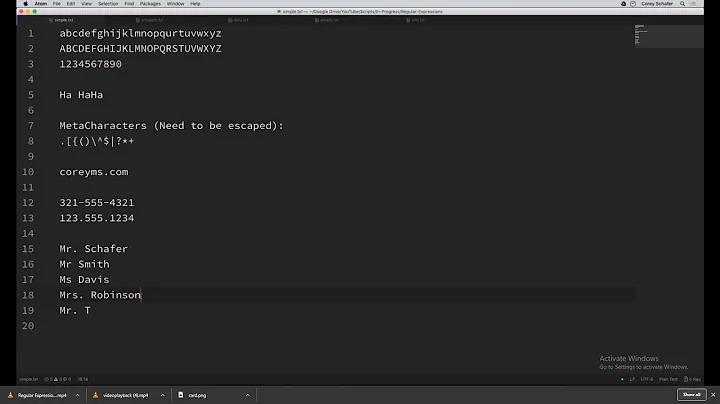Open the Atom application menu
Viewport: 720px width, 404px height.
point(41,4)
